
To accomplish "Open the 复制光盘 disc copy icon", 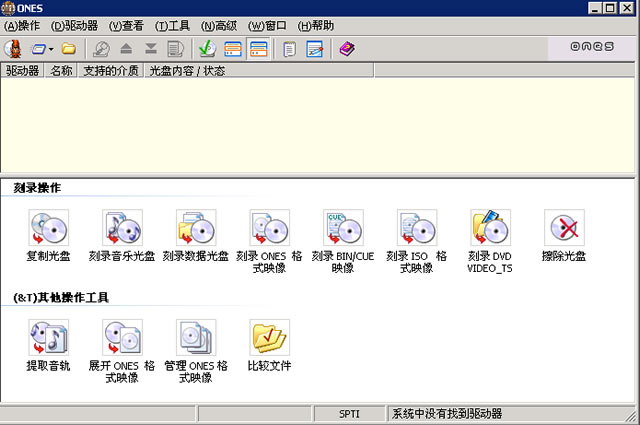I will (49, 228).
